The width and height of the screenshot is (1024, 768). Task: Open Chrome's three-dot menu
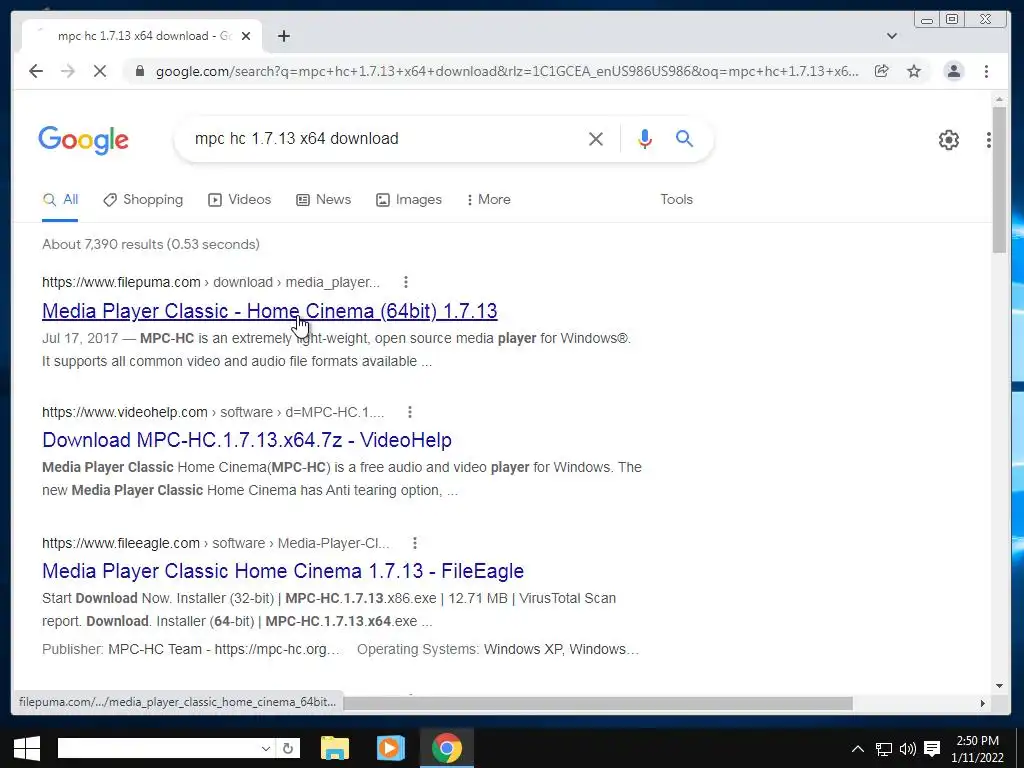pos(986,71)
